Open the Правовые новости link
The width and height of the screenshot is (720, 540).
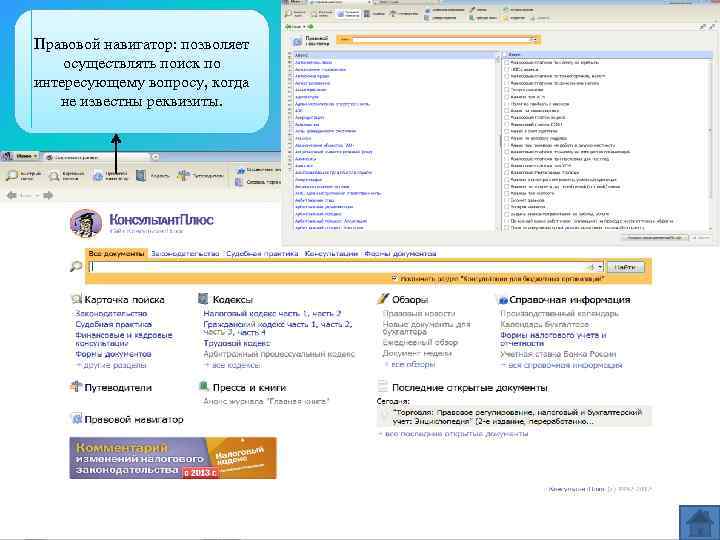[x=419, y=314]
